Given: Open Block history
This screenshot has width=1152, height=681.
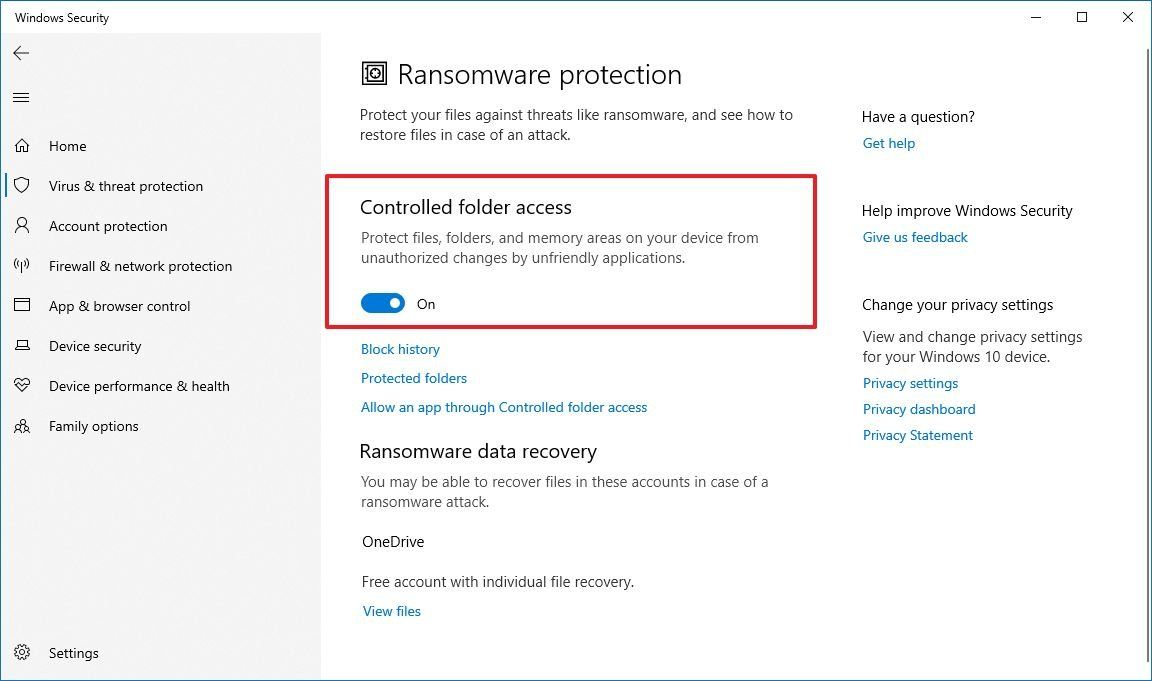Looking at the screenshot, I should pos(400,349).
